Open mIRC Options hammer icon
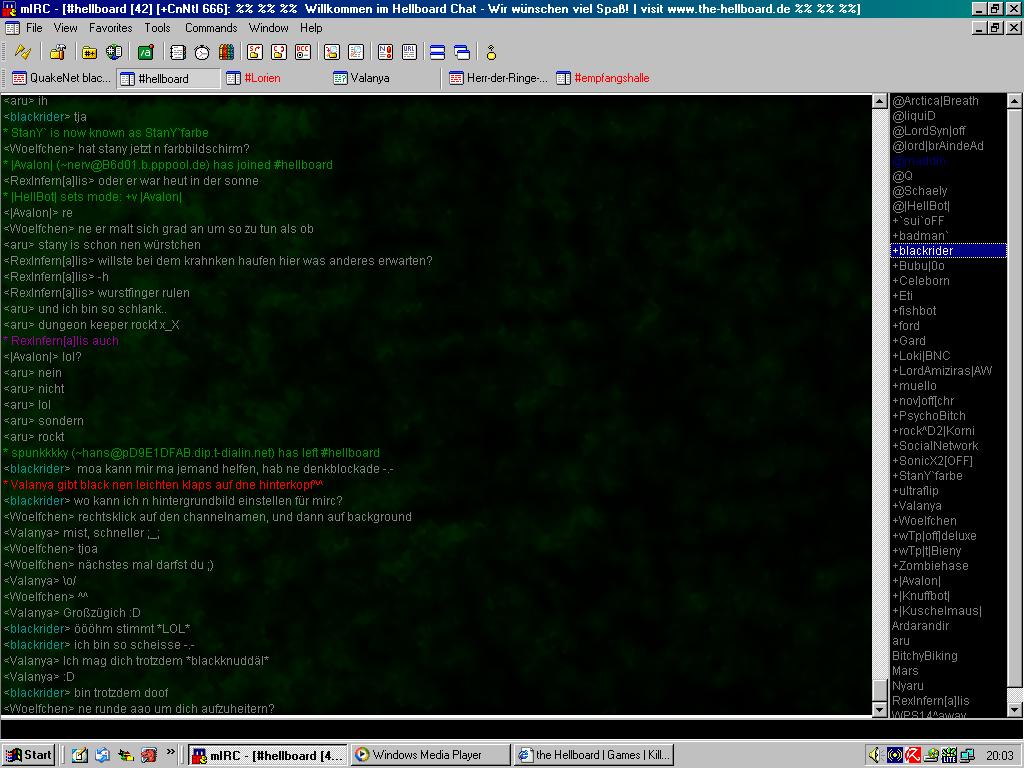 58,52
